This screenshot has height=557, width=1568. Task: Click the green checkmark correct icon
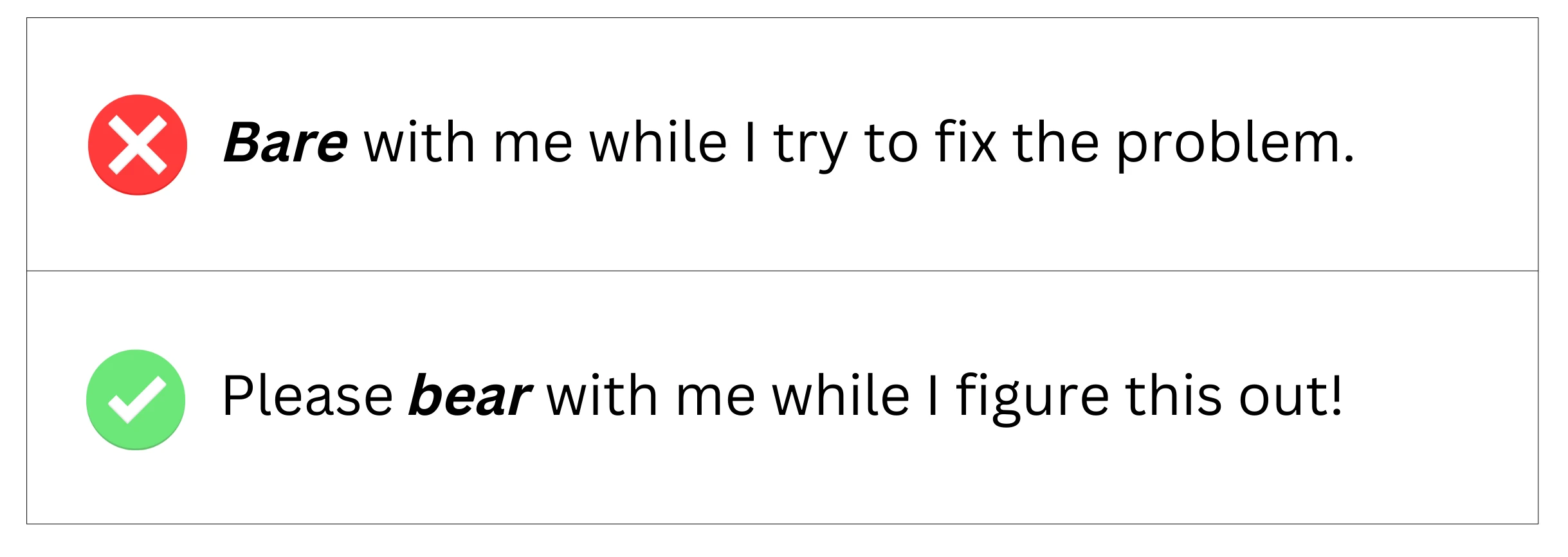pos(136,400)
